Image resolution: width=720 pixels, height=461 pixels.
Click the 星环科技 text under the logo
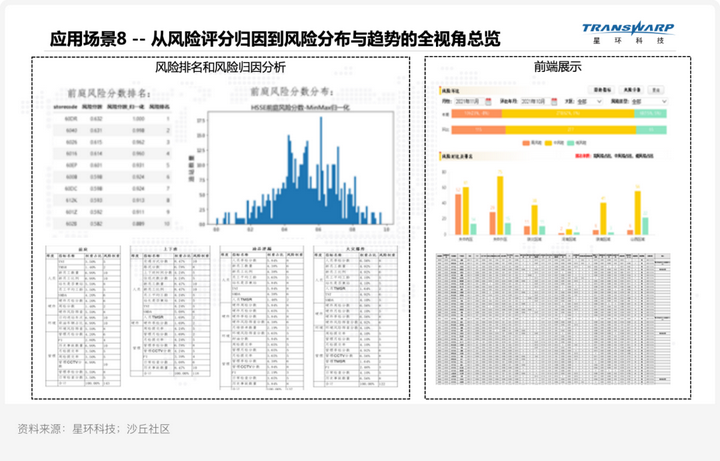(628, 40)
